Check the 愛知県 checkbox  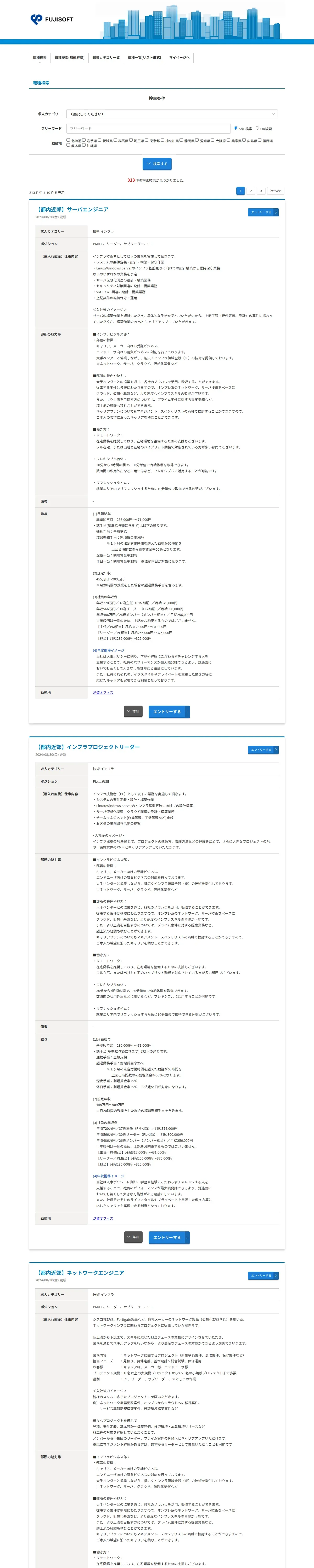198,140
